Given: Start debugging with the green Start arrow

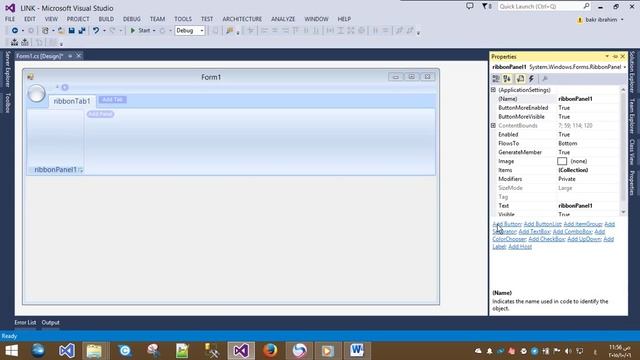Looking at the screenshot, I should [133, 31].
